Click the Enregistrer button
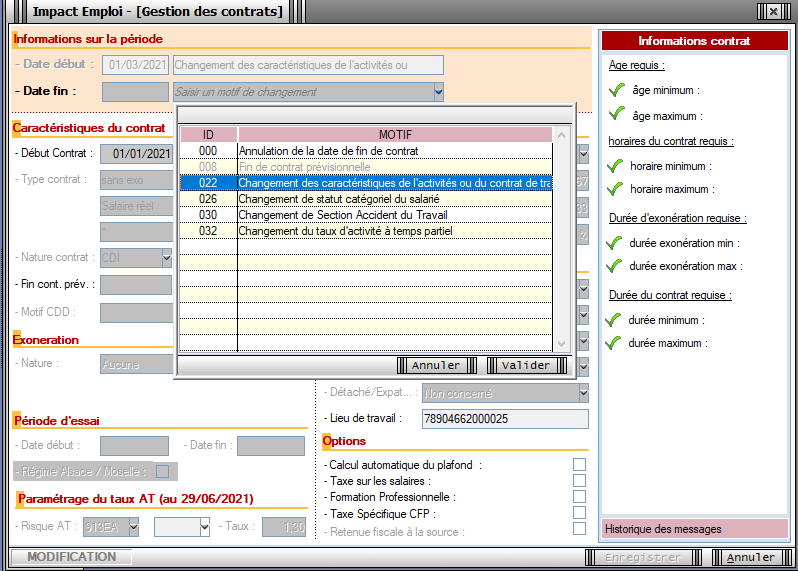Image resolution: width=798 pixels, height=571 pixels. click(x=643, y=558)
